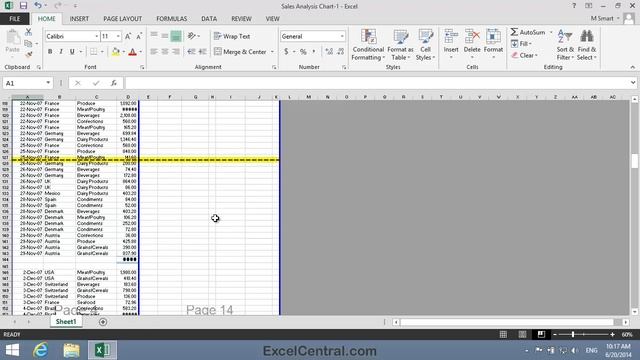Toggle Align Left for cell text
Viewport: 640px width, 360px height.
pos(153,52)
